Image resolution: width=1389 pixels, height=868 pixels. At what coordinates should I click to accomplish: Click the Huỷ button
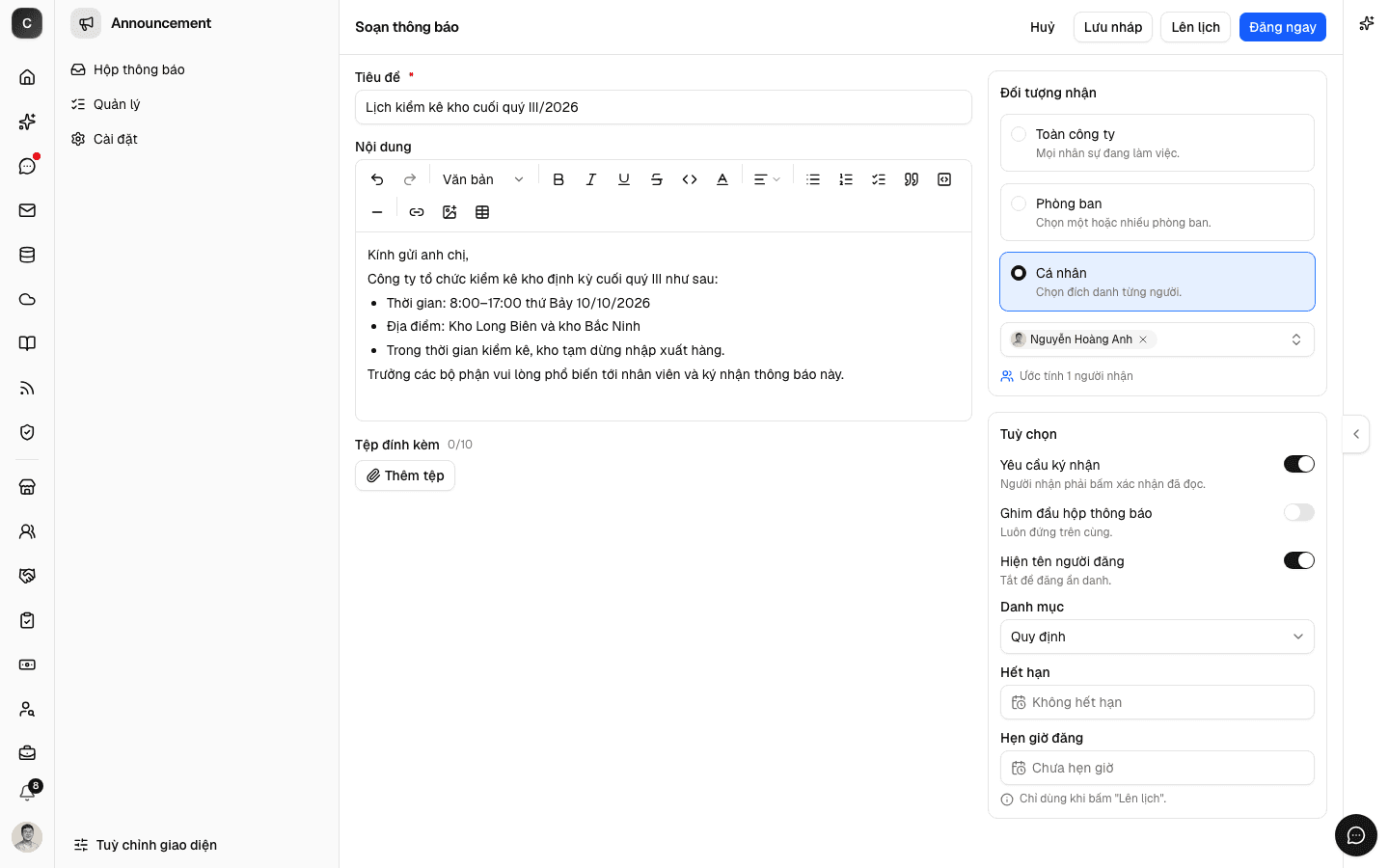click(x=1043, y=27)
